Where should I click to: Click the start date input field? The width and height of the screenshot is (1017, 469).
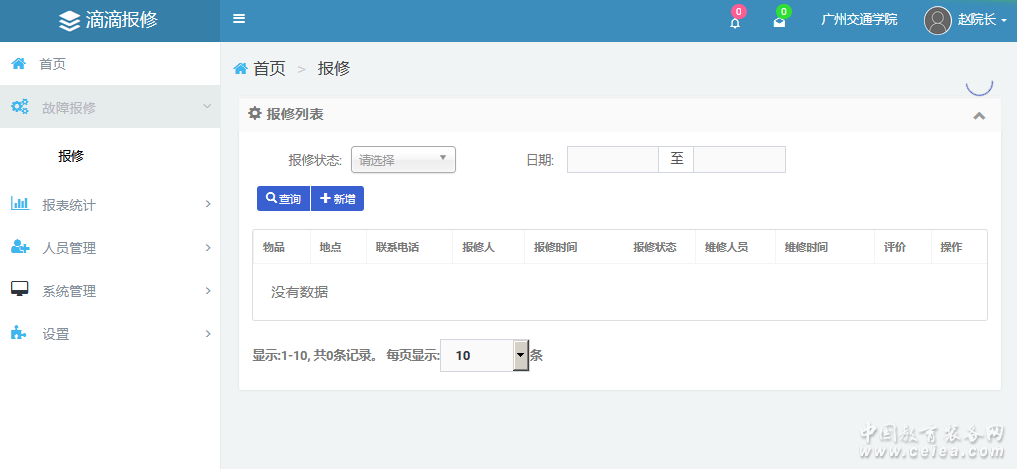click(612, 159)
